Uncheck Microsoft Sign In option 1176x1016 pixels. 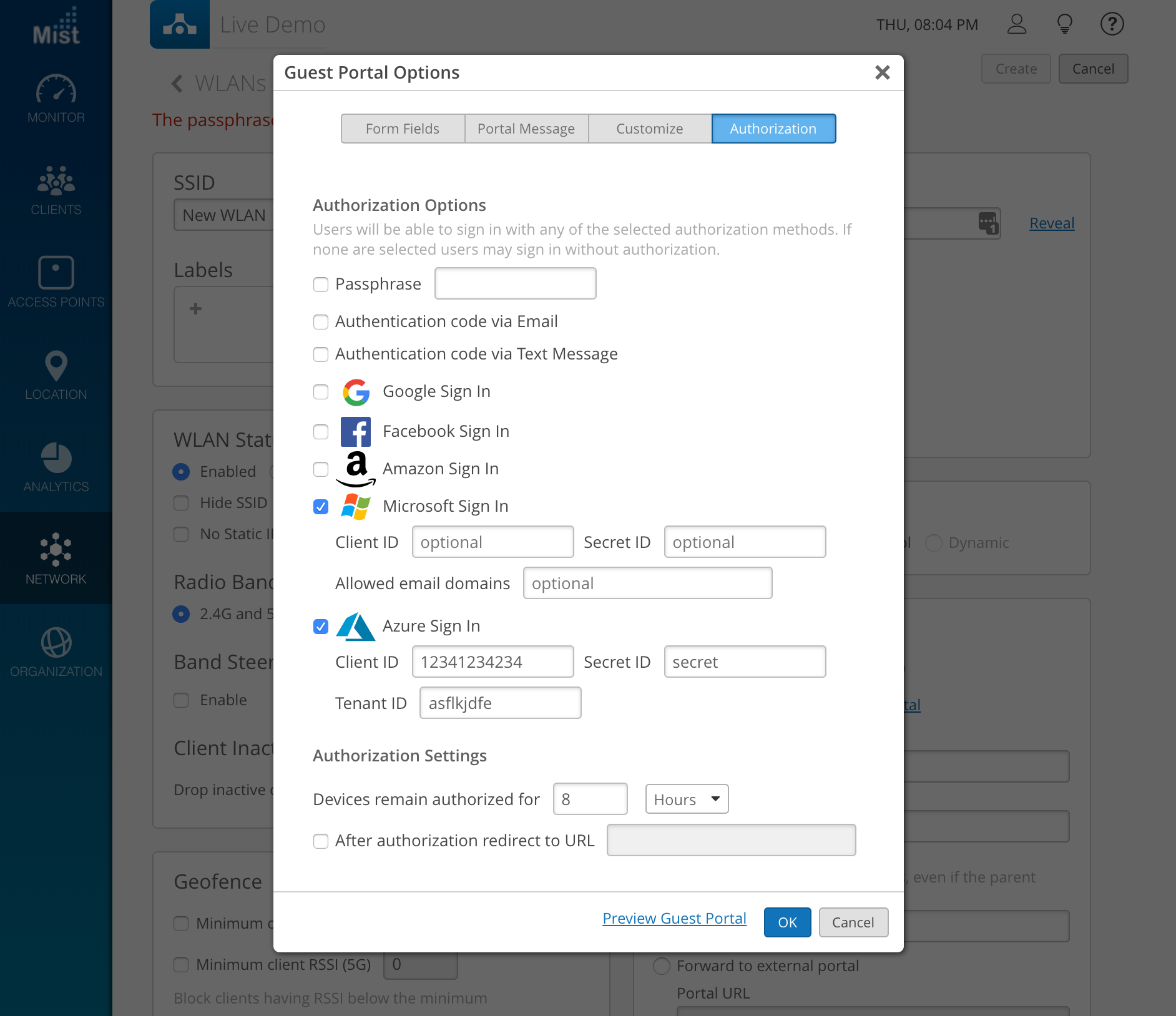pos(321,507)
